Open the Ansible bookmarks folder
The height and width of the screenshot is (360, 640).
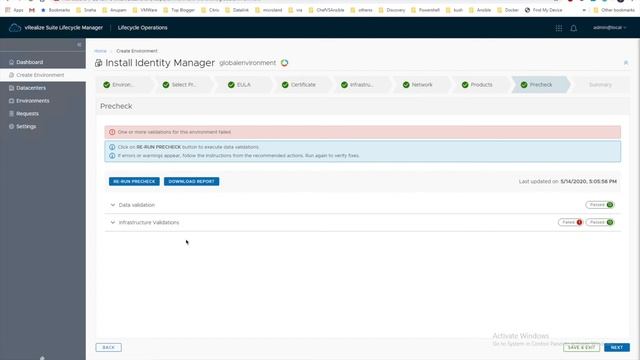480,10
